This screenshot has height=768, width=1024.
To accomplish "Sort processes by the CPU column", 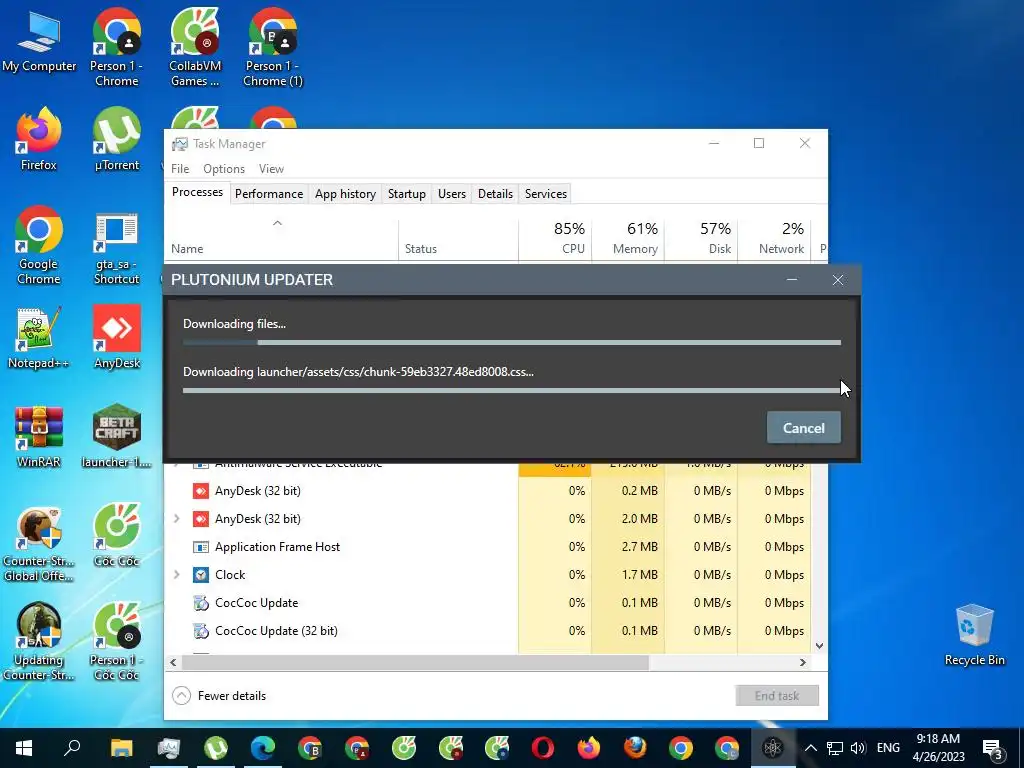I will (x=555, y=238).
